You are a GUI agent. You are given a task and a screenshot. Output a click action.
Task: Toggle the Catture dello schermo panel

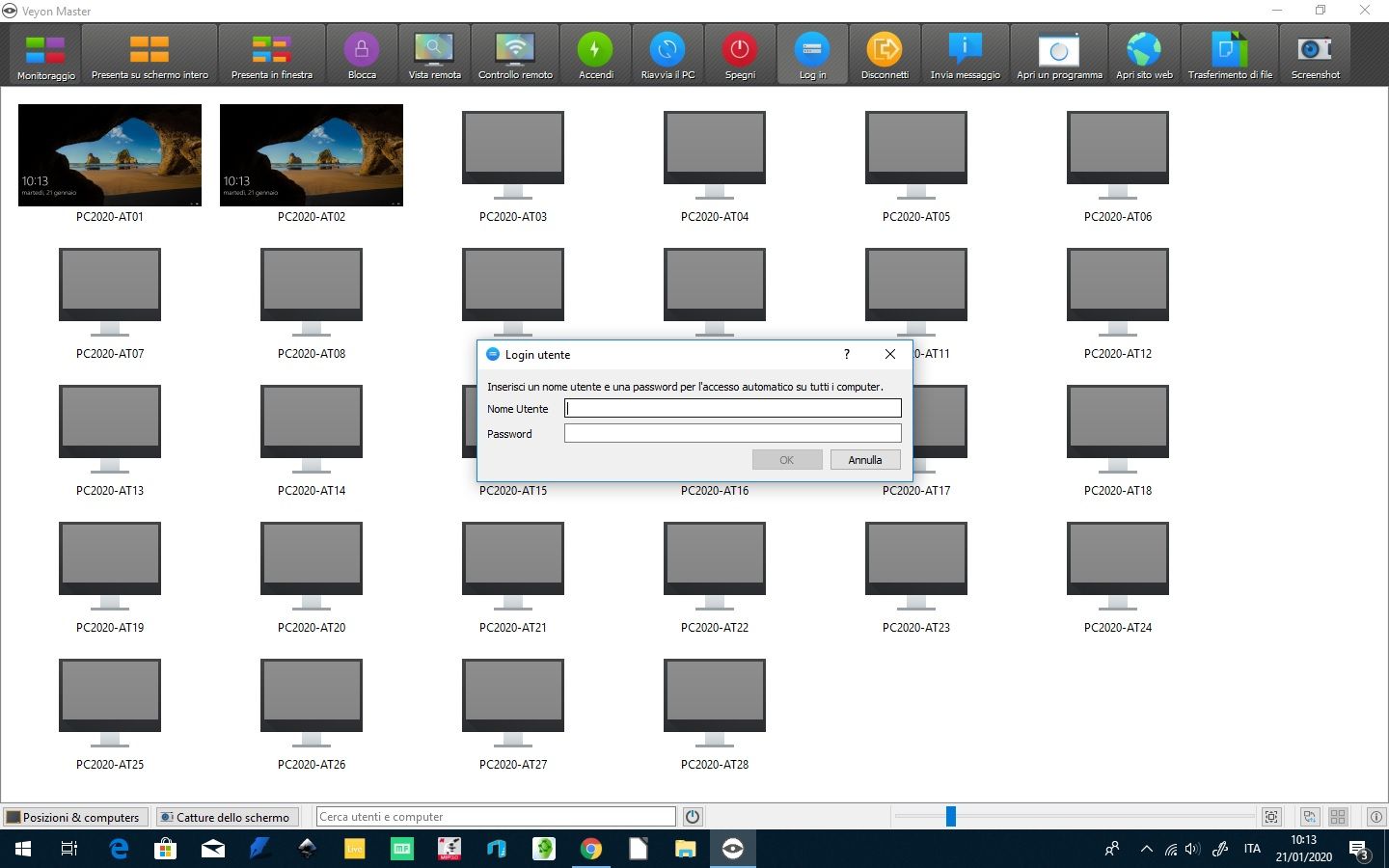(226, 817)
